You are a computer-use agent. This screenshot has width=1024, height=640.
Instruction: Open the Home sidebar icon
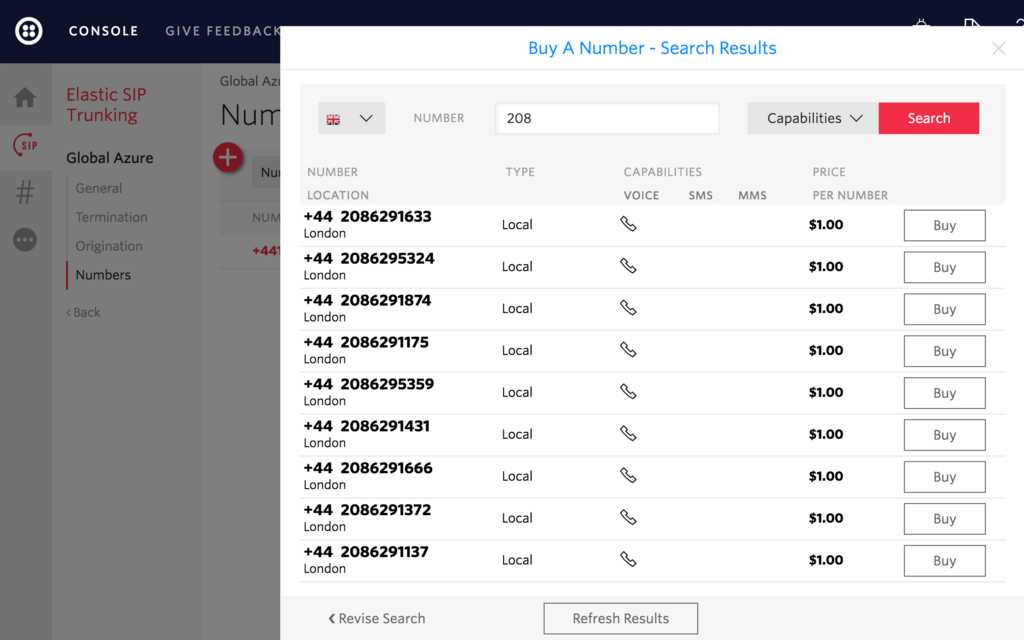(x=25, y=97)
